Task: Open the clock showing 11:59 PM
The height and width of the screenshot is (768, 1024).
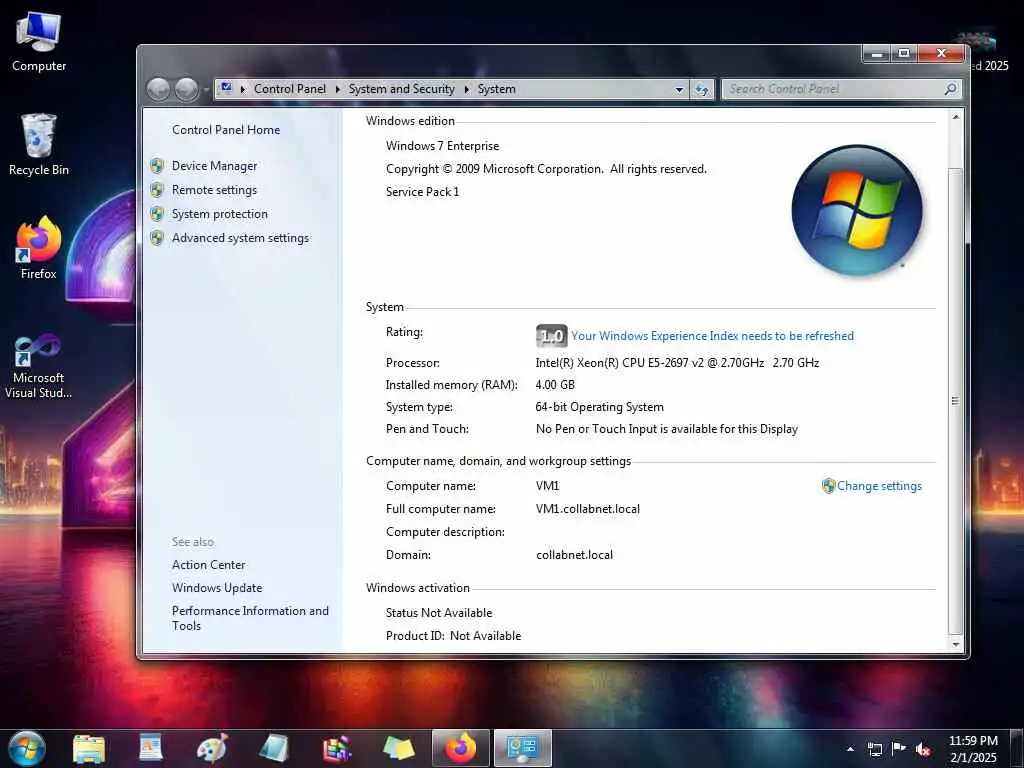Action: (x=973, y=749)
